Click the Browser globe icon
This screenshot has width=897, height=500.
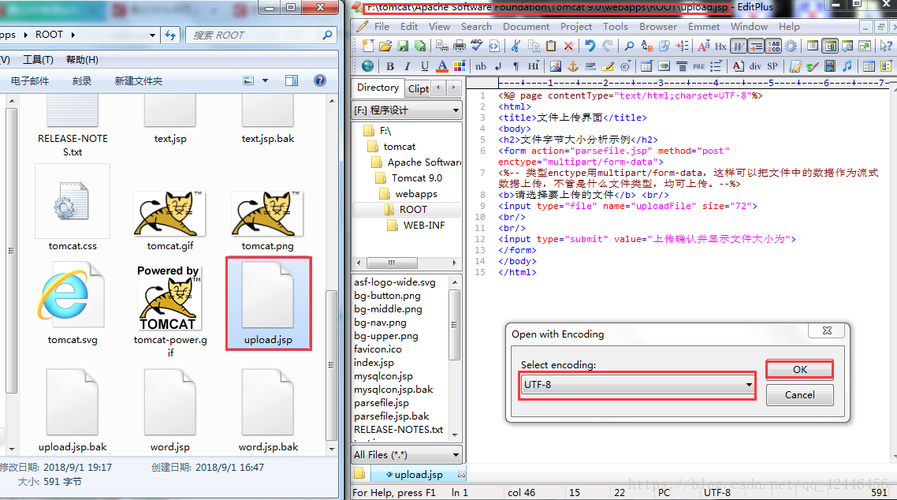pyautogui.click(x=368, y=66)
